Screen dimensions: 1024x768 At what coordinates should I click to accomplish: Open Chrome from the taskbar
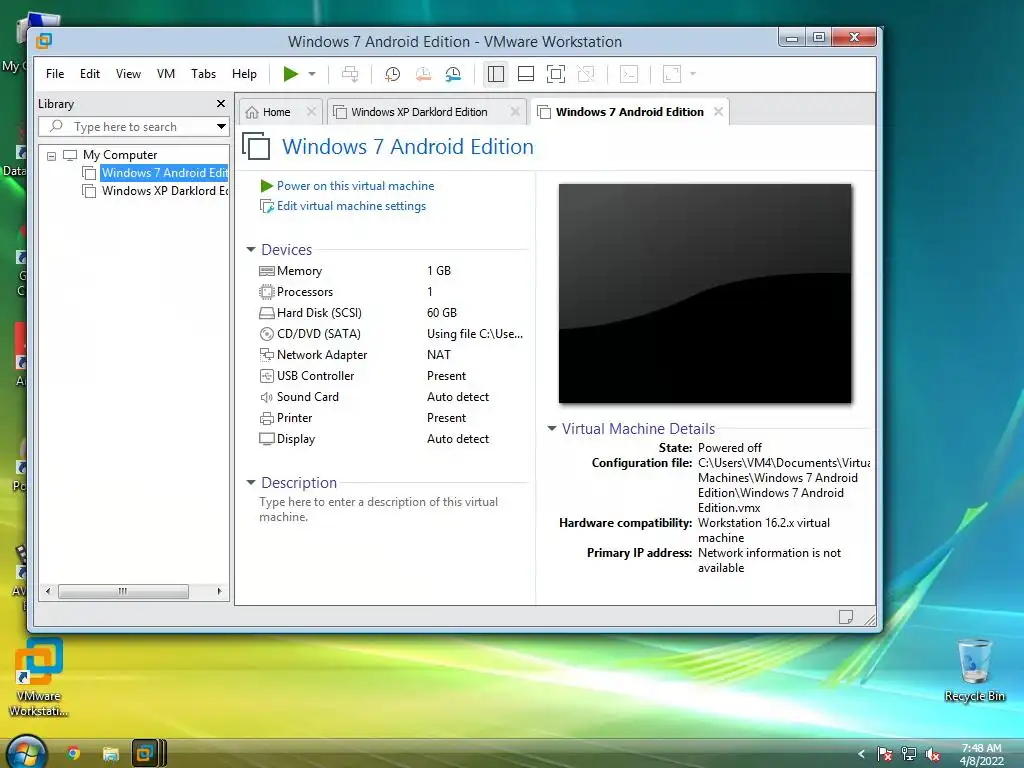click(x=74, y=754)
